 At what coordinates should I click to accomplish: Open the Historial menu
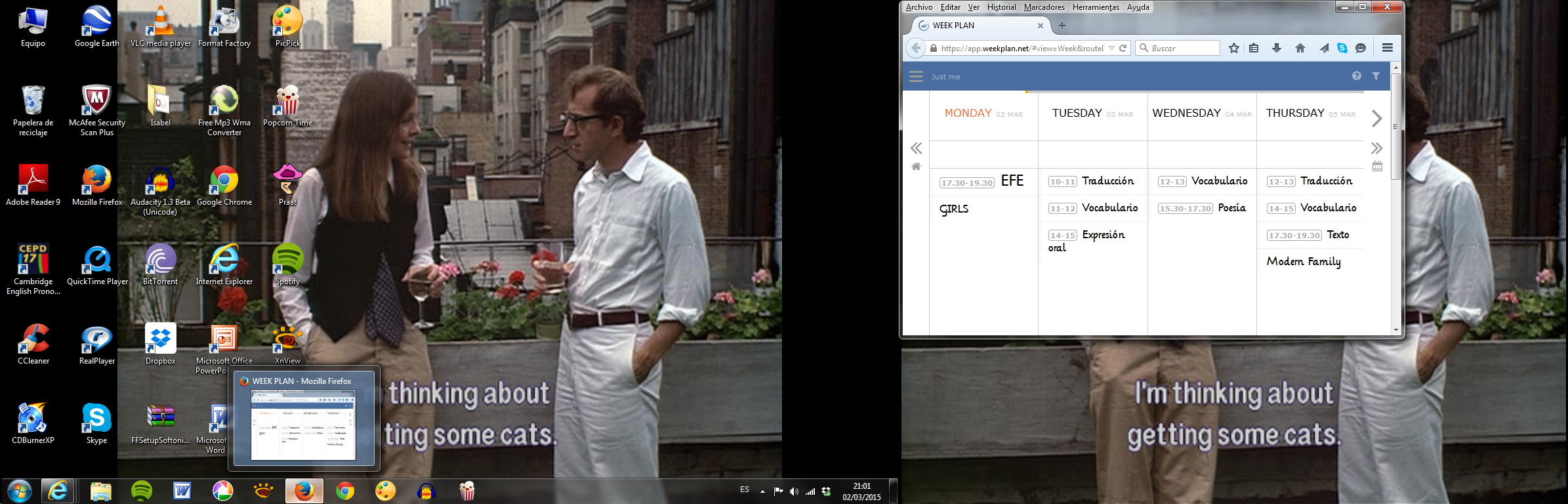(x=1002, y=7)
